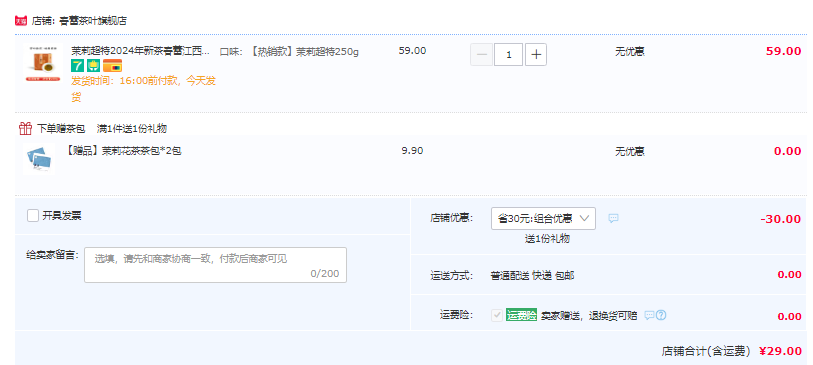Click the gift price 9.90
The width and height of the screenshot is (813, 365).
[x=412, y=151]
